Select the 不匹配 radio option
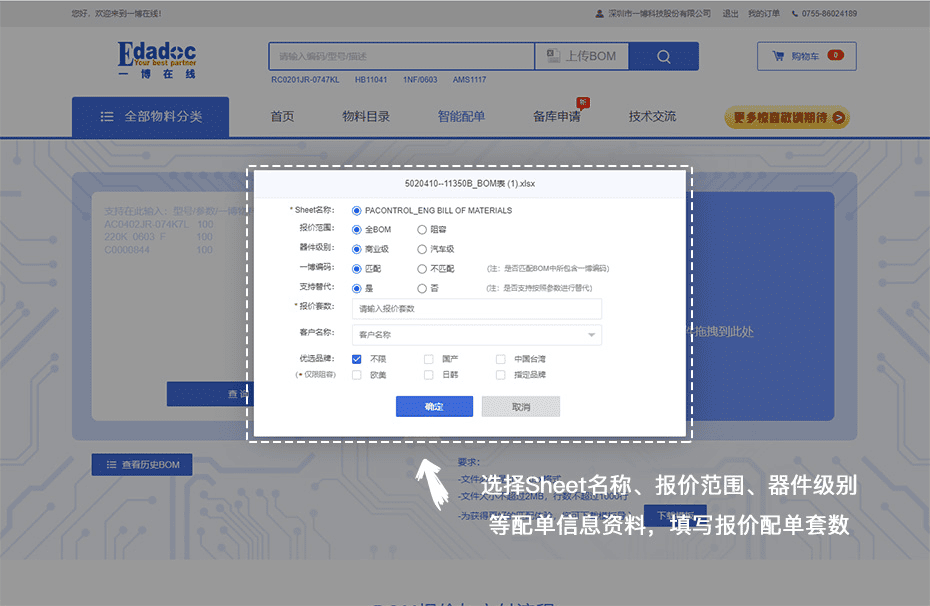The image size is (930, 606). coord(422,269)
